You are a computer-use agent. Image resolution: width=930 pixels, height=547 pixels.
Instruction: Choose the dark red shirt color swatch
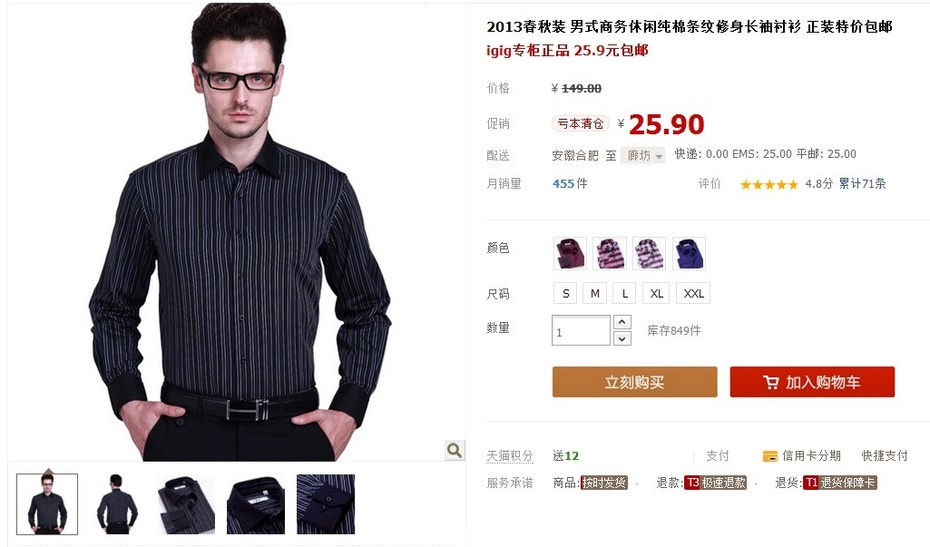point(570,253)
